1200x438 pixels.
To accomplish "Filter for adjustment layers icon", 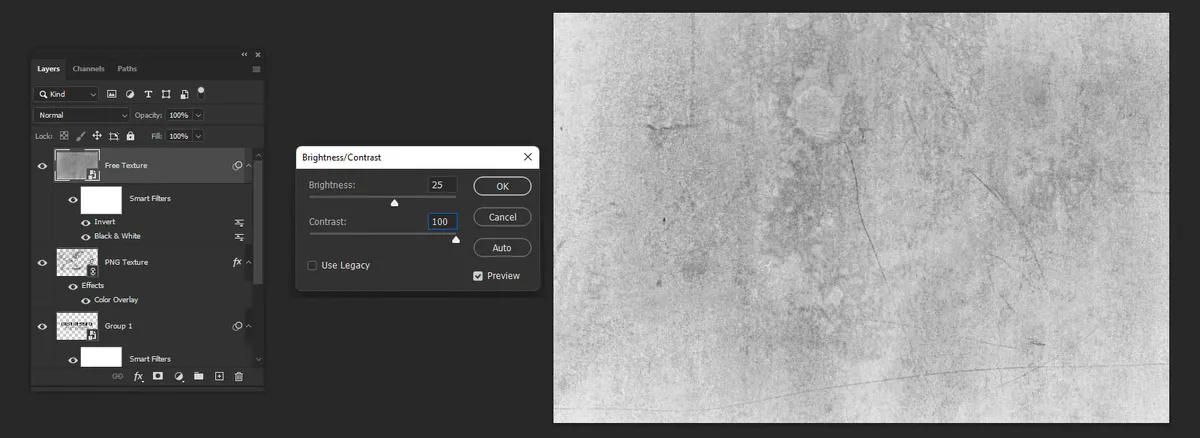I will pyautogui.click(x=130, y=94).
